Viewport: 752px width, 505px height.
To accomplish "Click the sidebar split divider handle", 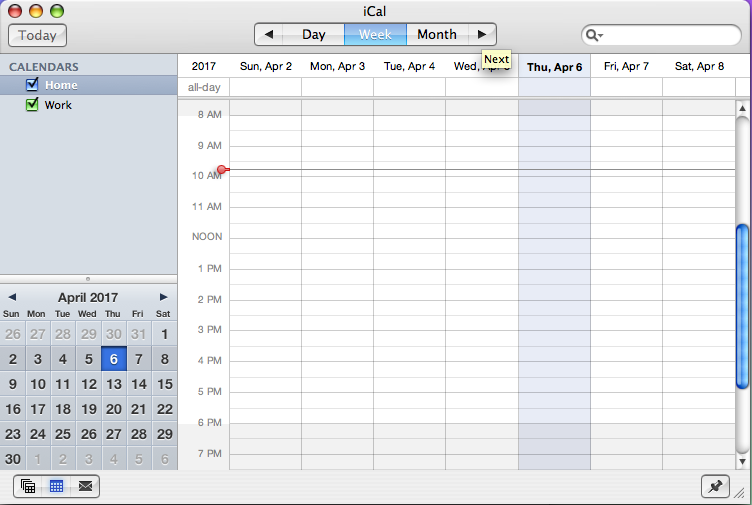I will tap(88, 279).
